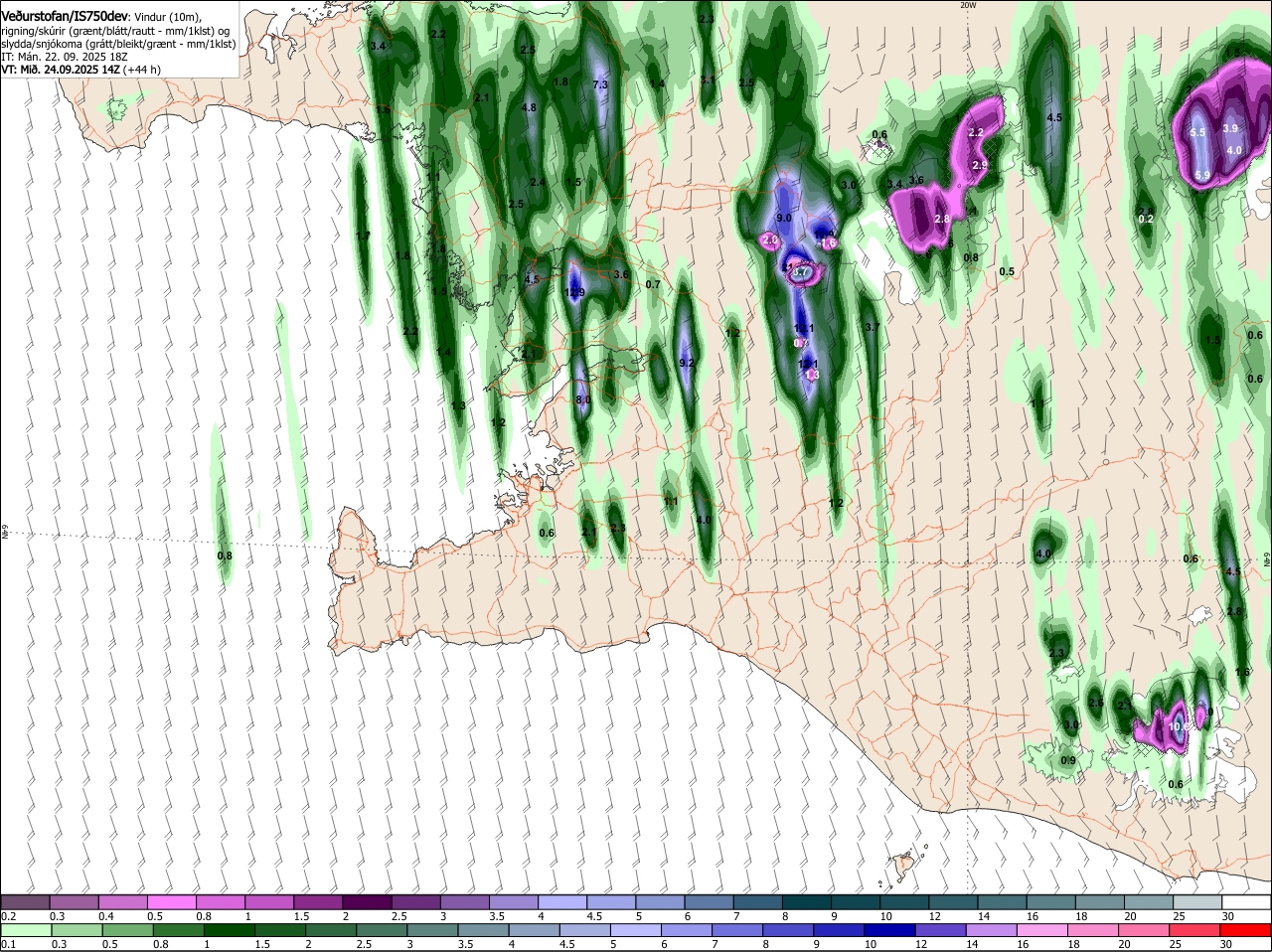Click the '0.1' label in the lower legend
Image resolution: width=1272 pixels, height=952 pixels.
point(8,944)
